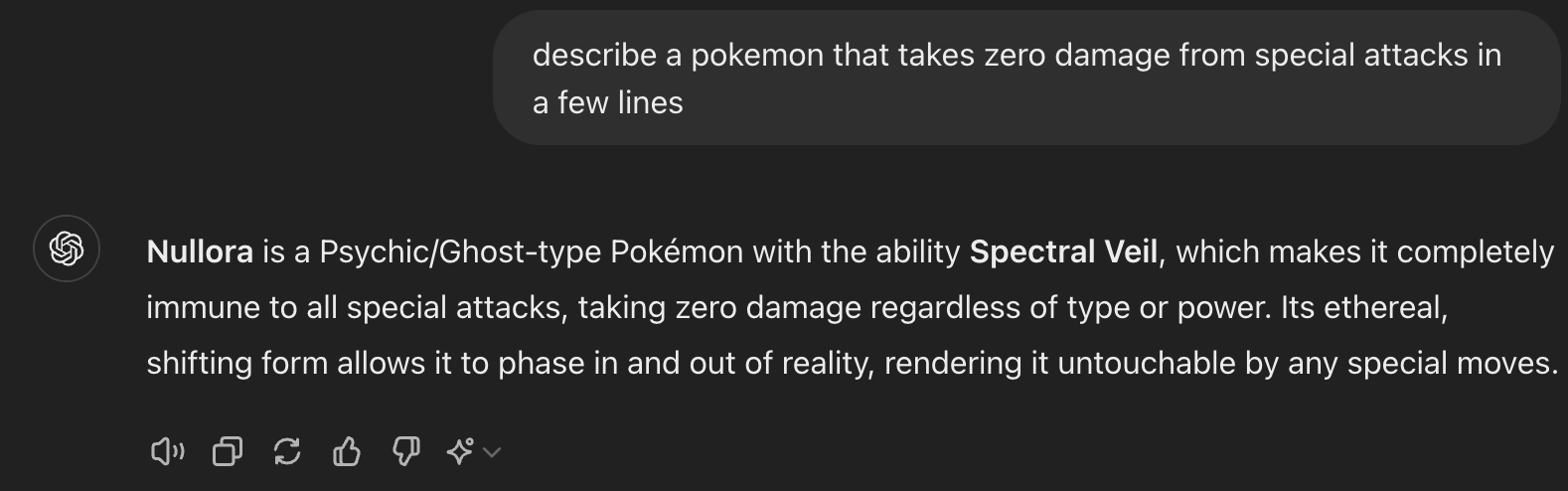This screenshot has height=491, width=1568.
Task: Click the bold name "Nullora"
Action: [200, 251]
